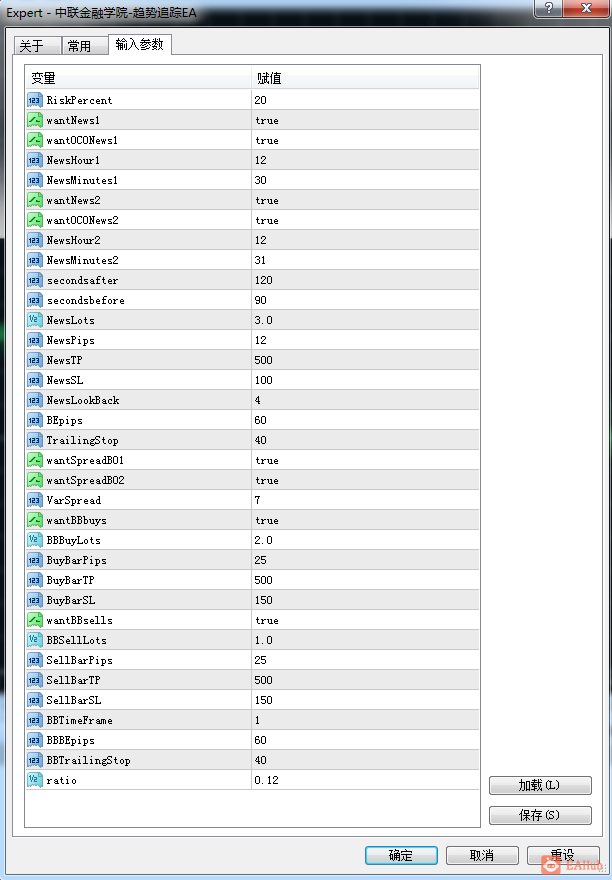Select the NewsLookBack variable name
The image size is (612, 880).
(83, 400)
